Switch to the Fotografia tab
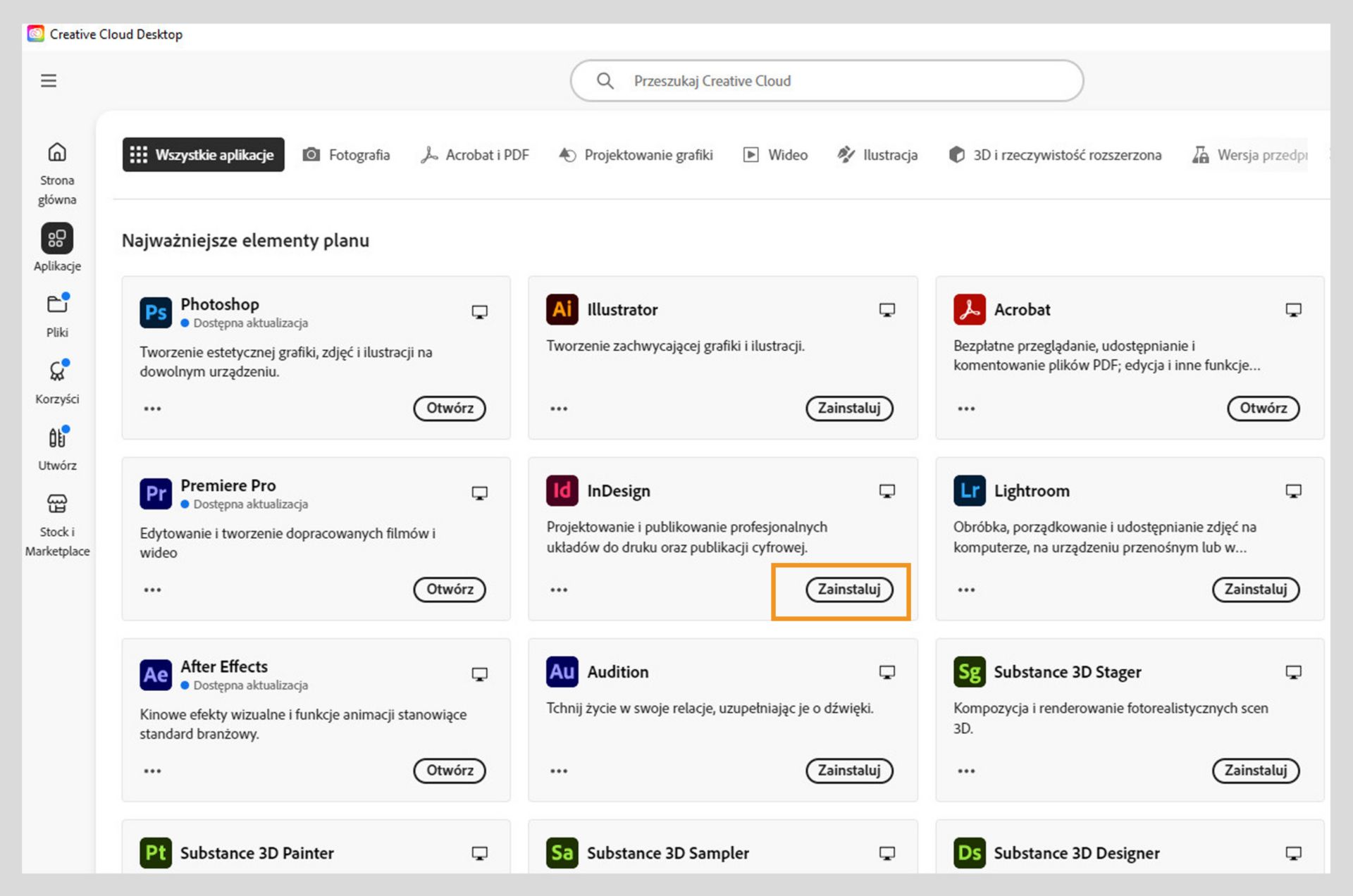This screenshot has height=896, width=1353. 346,155
